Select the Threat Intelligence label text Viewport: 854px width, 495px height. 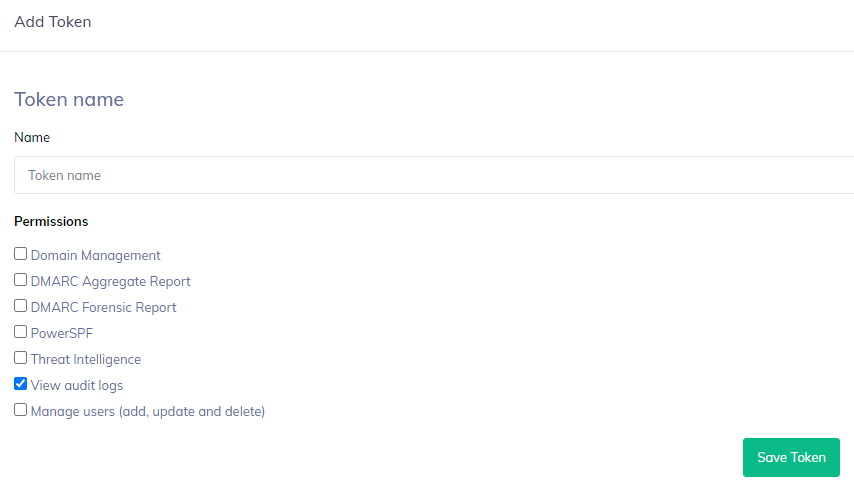coord(86,360)
